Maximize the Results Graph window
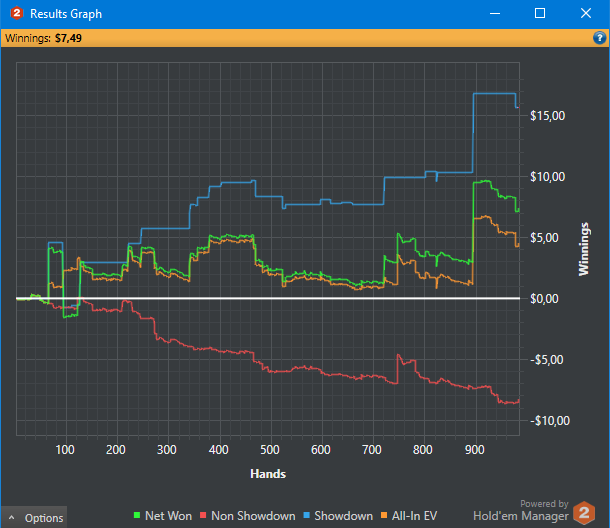The width and height of the screenshot is (610, 528). [x=540, y=14]
